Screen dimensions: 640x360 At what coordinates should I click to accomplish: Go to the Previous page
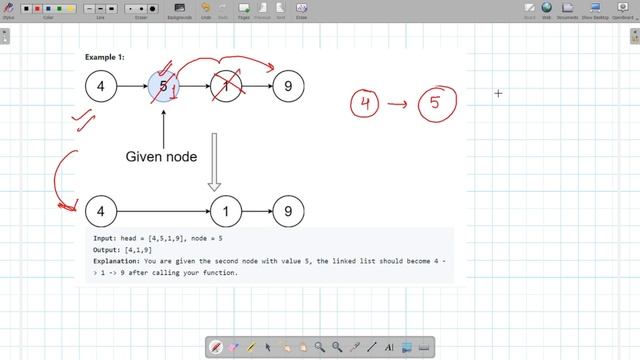(x=262, y=11)
